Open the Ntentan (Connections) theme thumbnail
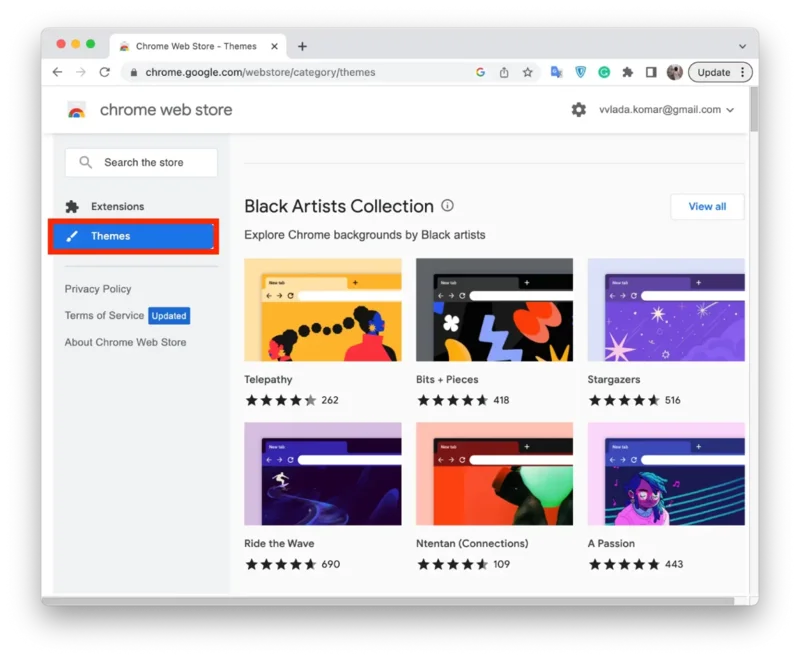The image size is (800, 660). 494,474
